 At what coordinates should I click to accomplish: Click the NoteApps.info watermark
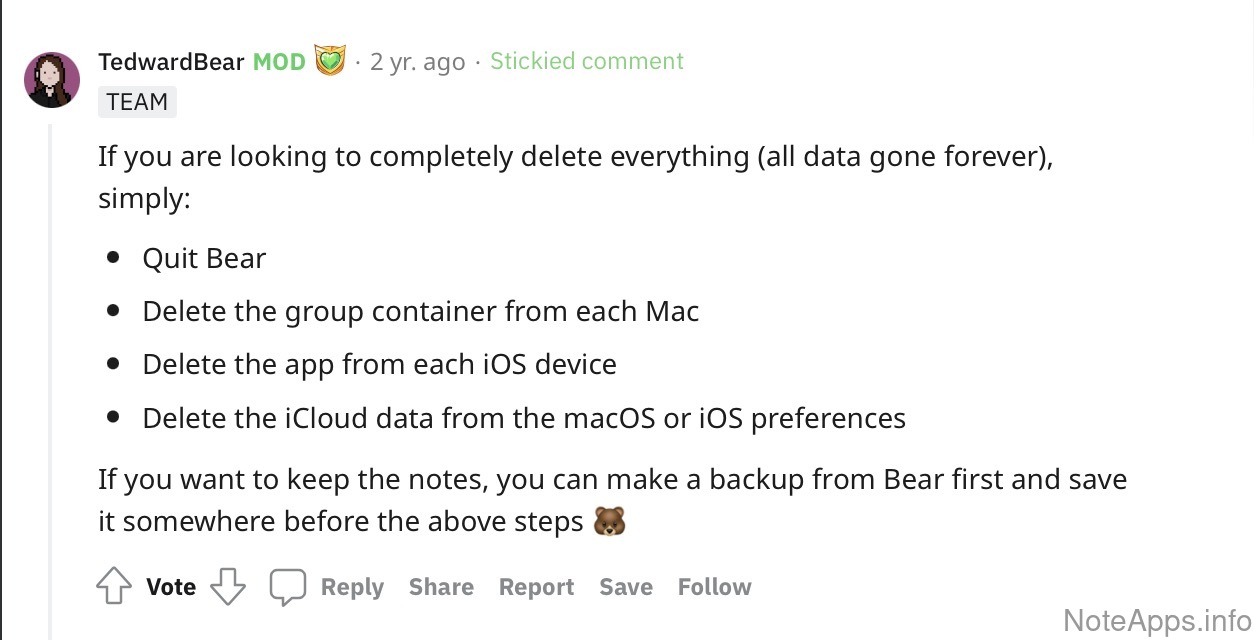(x=1157, y=620)
